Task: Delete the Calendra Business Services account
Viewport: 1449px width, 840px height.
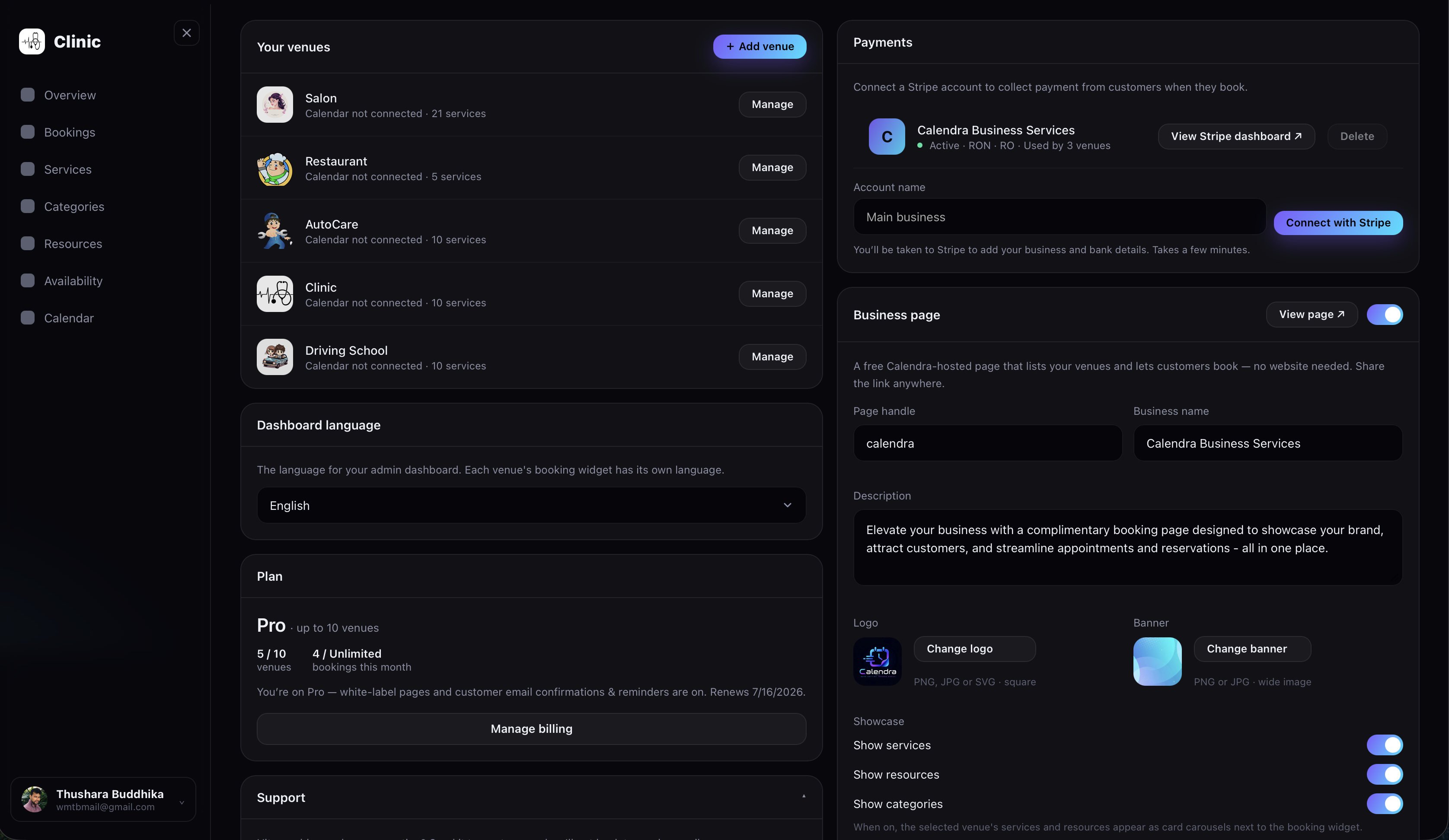Action: (x=1357, y=137)
